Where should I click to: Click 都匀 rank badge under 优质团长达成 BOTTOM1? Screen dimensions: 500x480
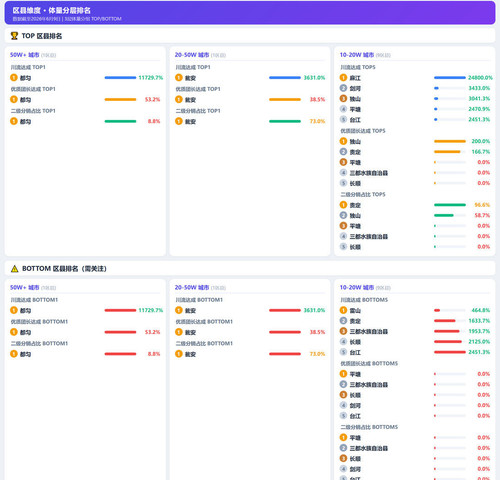pyautogui.click(x=14, y=332)
